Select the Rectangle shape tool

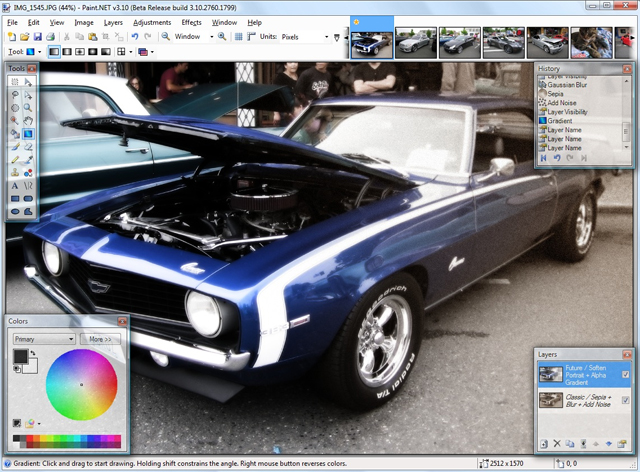coord(15,199)
